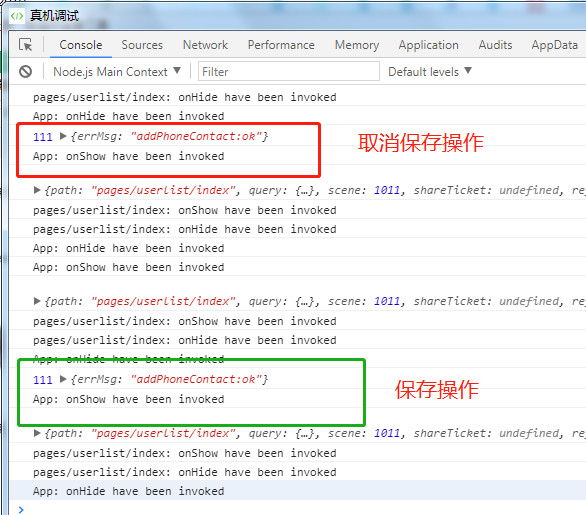Select the Application tab
The height and width of the screenshot is (515, 586).
[428, 45]
